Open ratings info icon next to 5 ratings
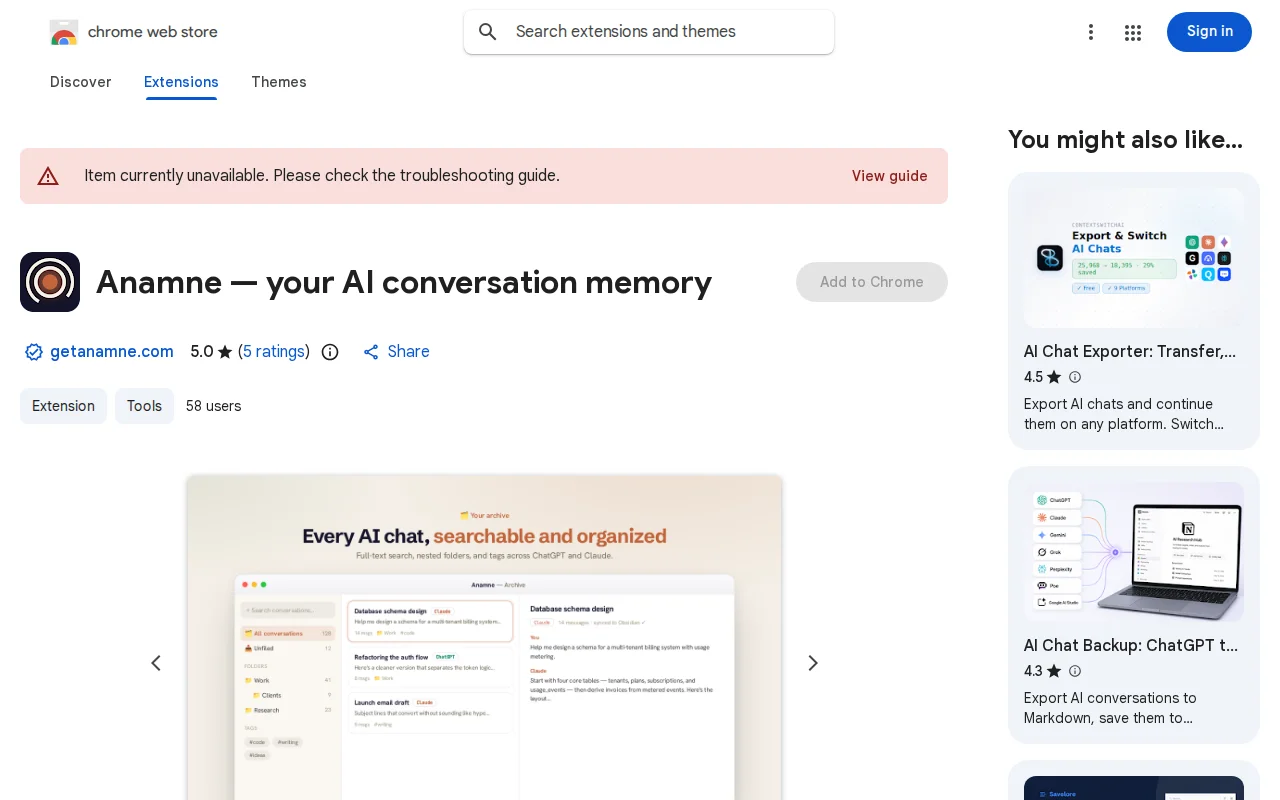 [x=330, y=352]
